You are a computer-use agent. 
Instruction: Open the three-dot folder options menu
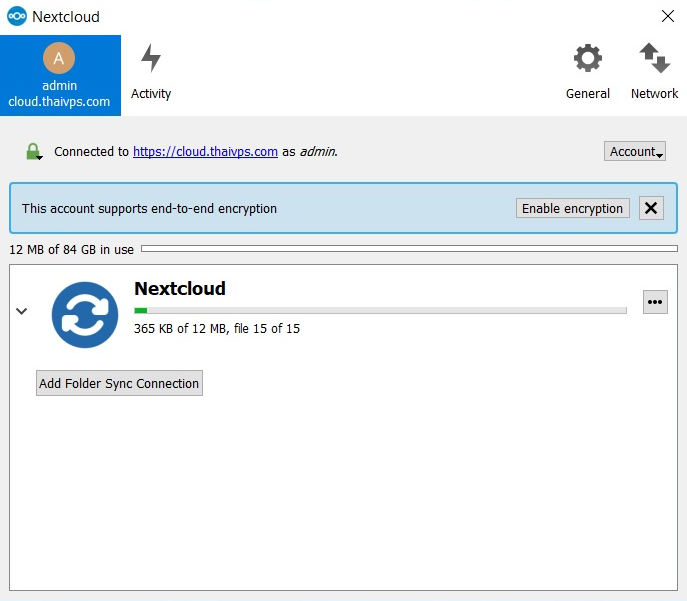click(655, 303)
